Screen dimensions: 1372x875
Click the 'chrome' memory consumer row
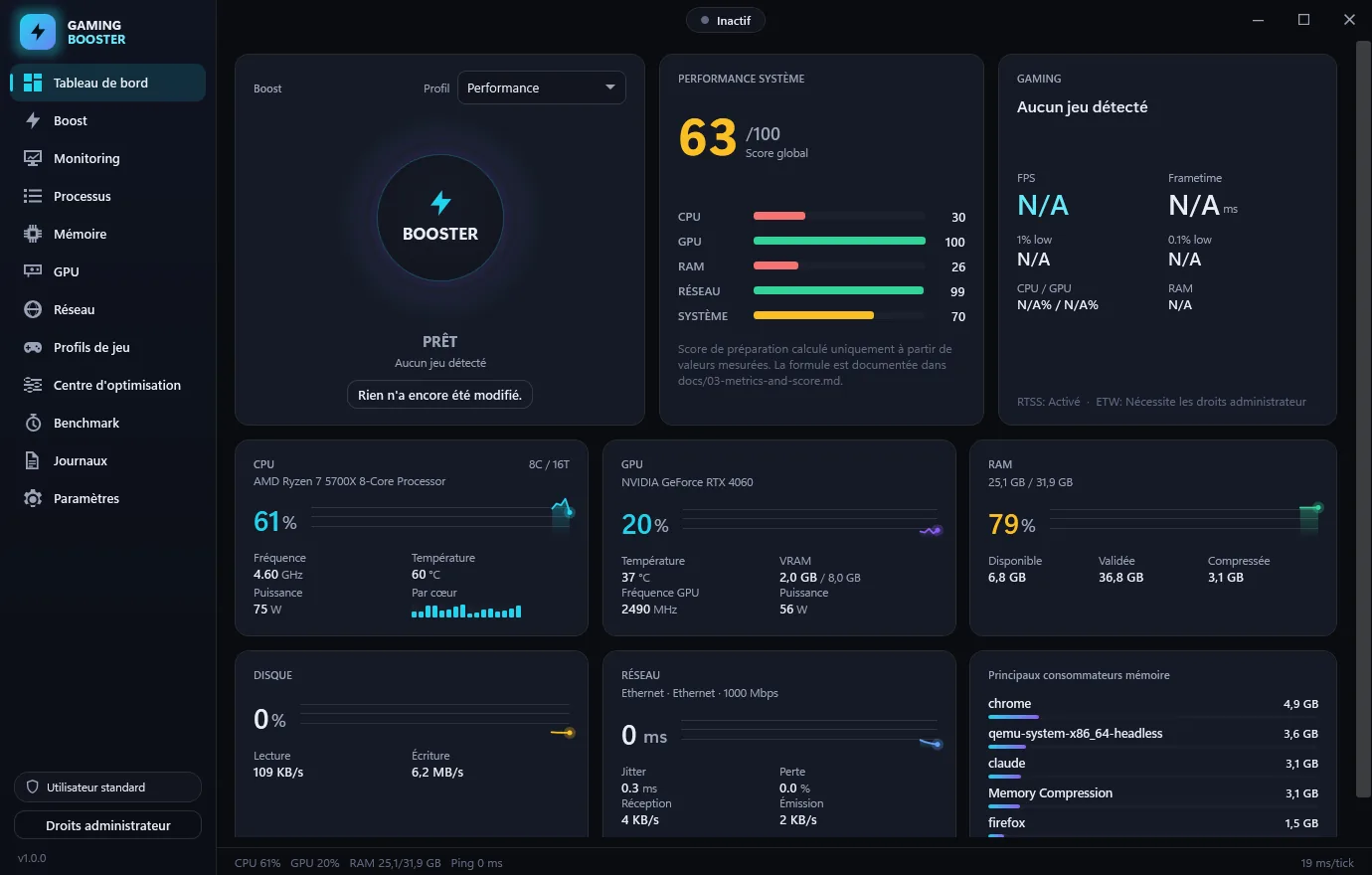point(1153,707)
